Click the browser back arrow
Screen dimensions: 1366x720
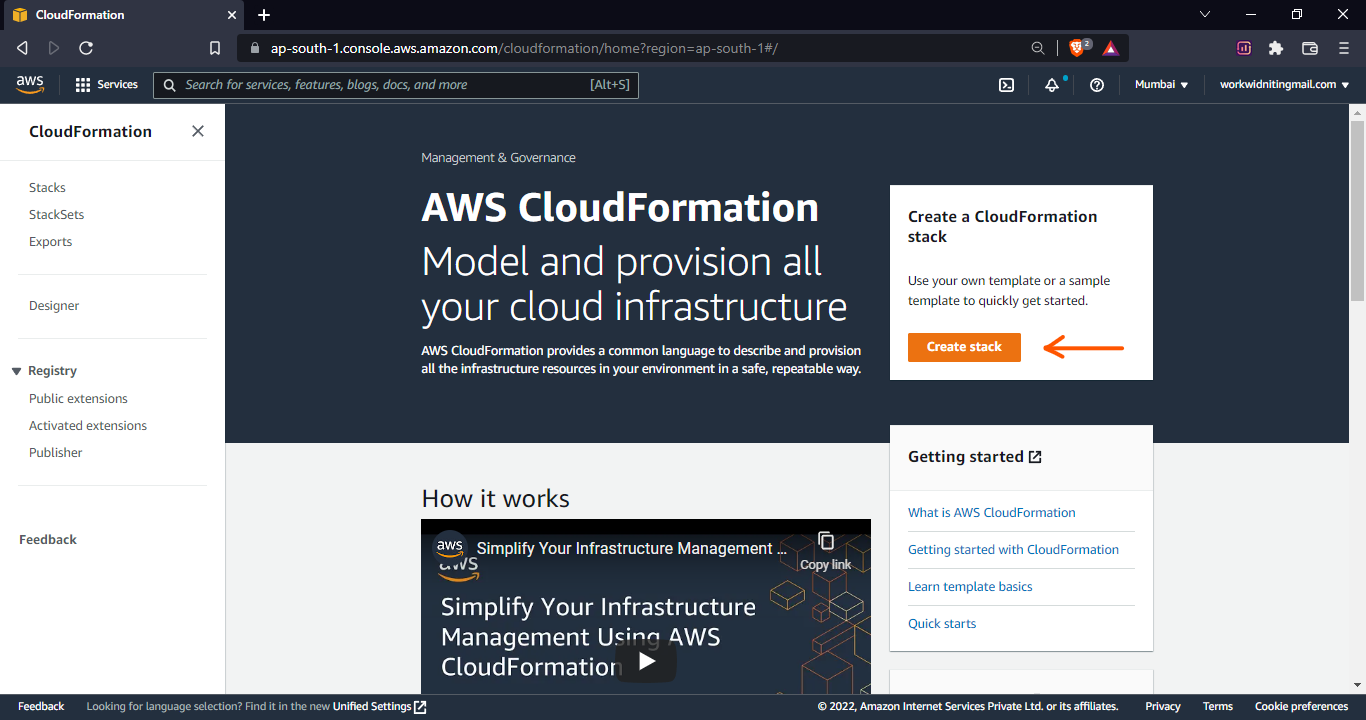point(23,48)
